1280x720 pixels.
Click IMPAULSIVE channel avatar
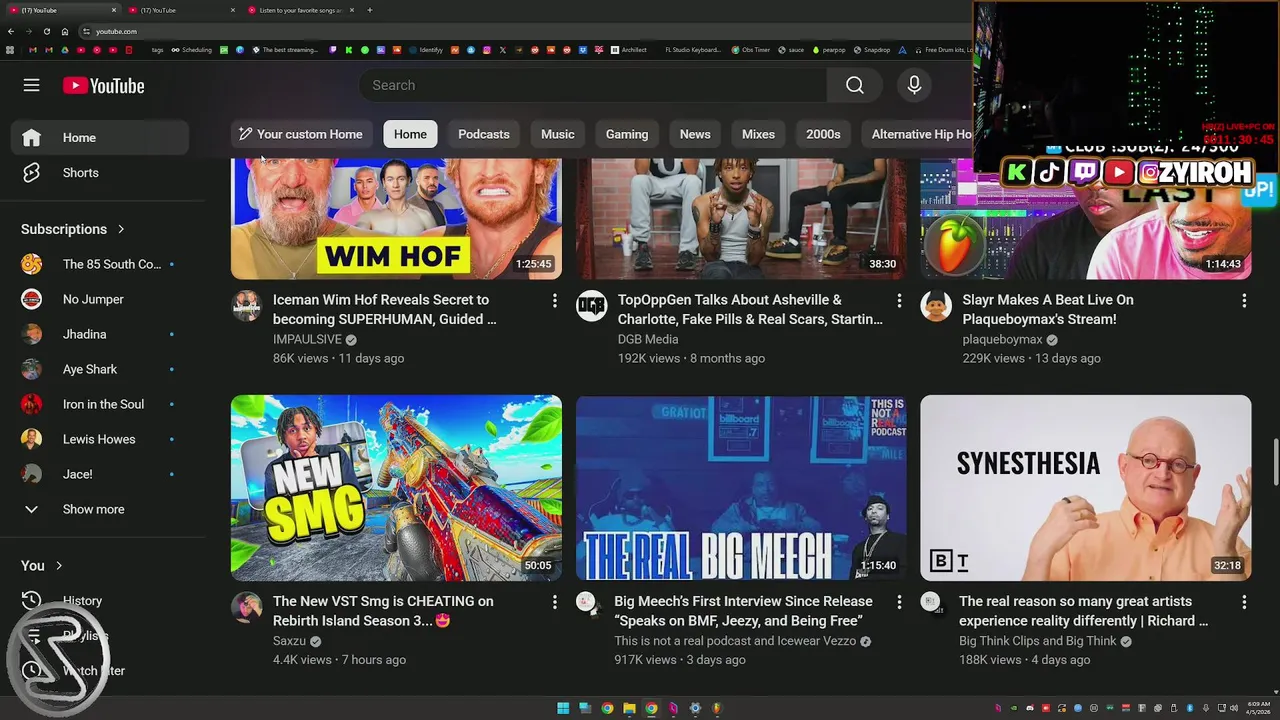(x=247, y=306)
